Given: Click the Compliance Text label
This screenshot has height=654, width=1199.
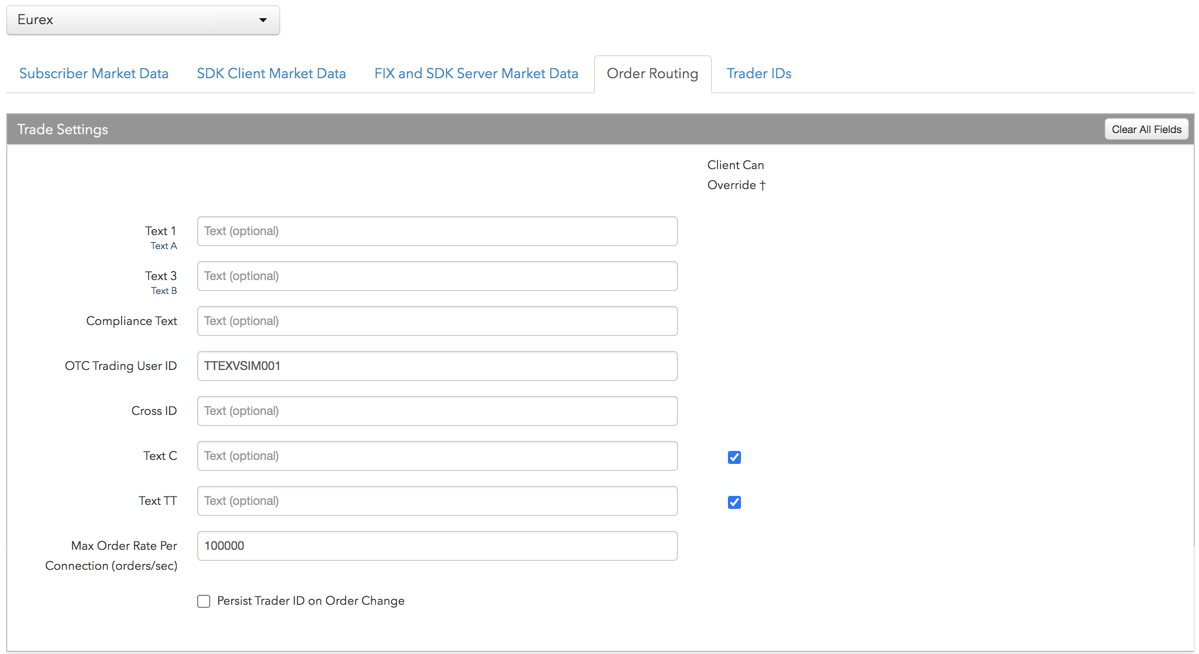Looking at the screenshot, I should (132, 321).
